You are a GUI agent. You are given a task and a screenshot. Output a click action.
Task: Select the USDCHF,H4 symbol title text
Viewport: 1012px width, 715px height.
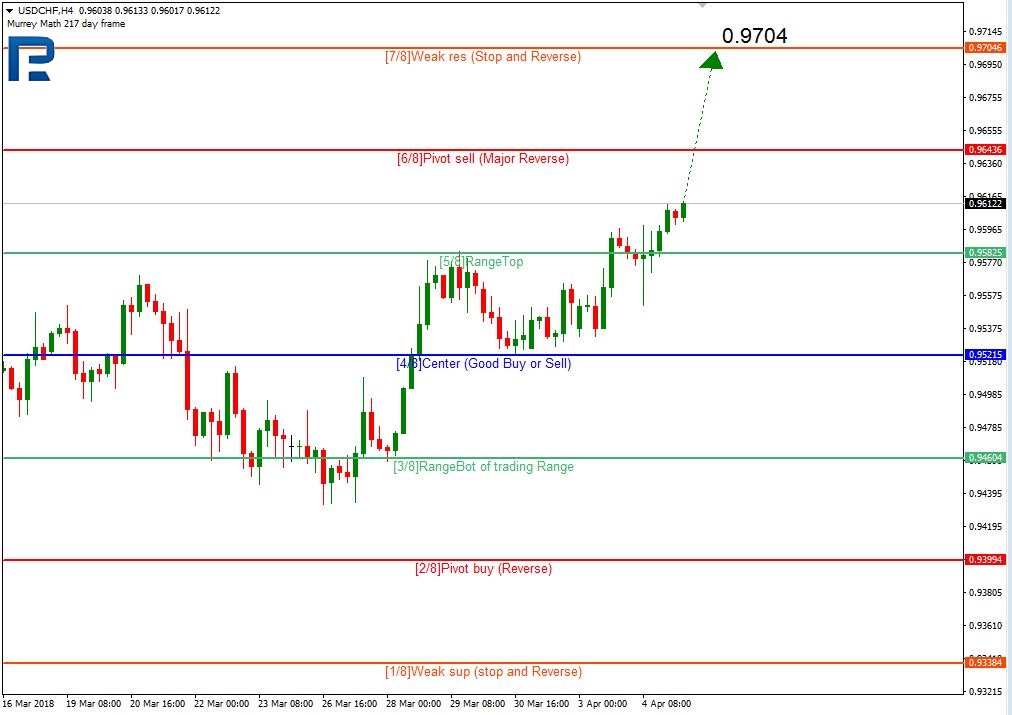[45, 11]
